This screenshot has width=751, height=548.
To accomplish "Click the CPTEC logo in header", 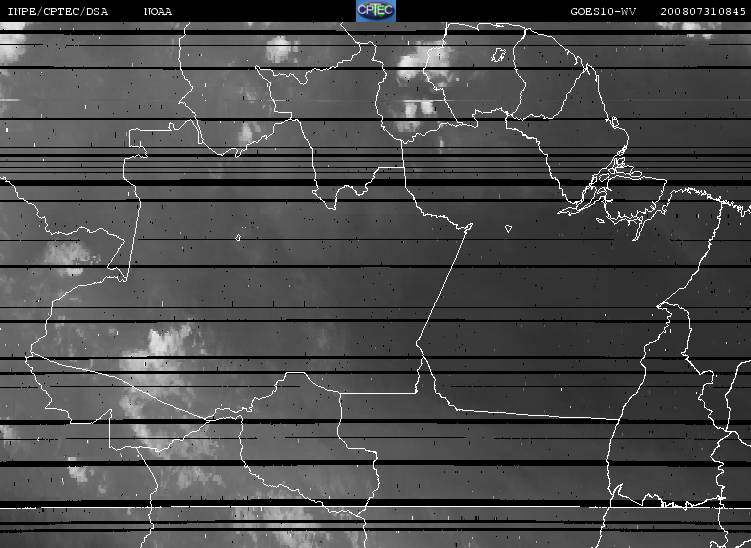I will tap(376, 11).
